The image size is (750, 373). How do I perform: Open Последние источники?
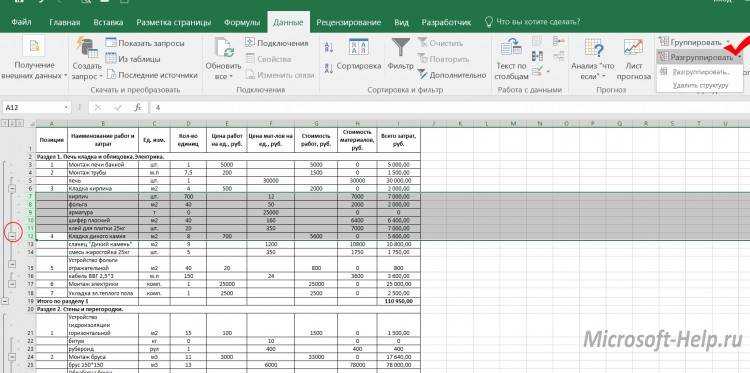coord(152,75)
